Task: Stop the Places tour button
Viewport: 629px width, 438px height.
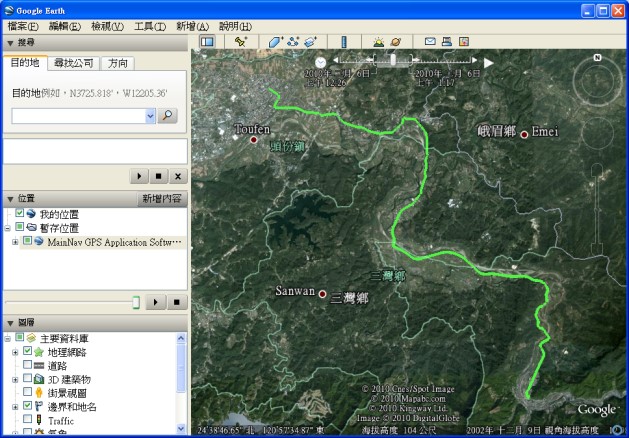Action: coord(177,302)
